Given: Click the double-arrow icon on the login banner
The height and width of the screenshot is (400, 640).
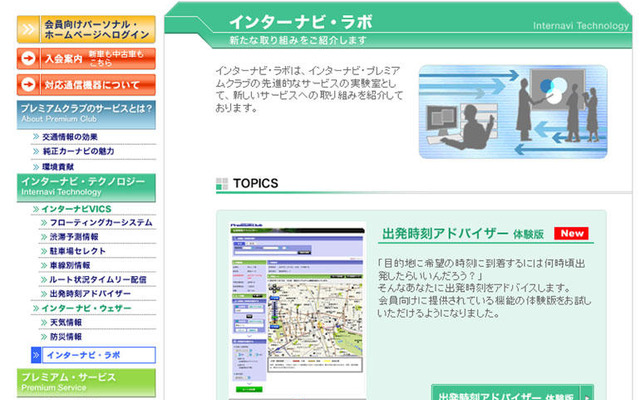Looking at the screenshot, I should [x=28, y=29].
